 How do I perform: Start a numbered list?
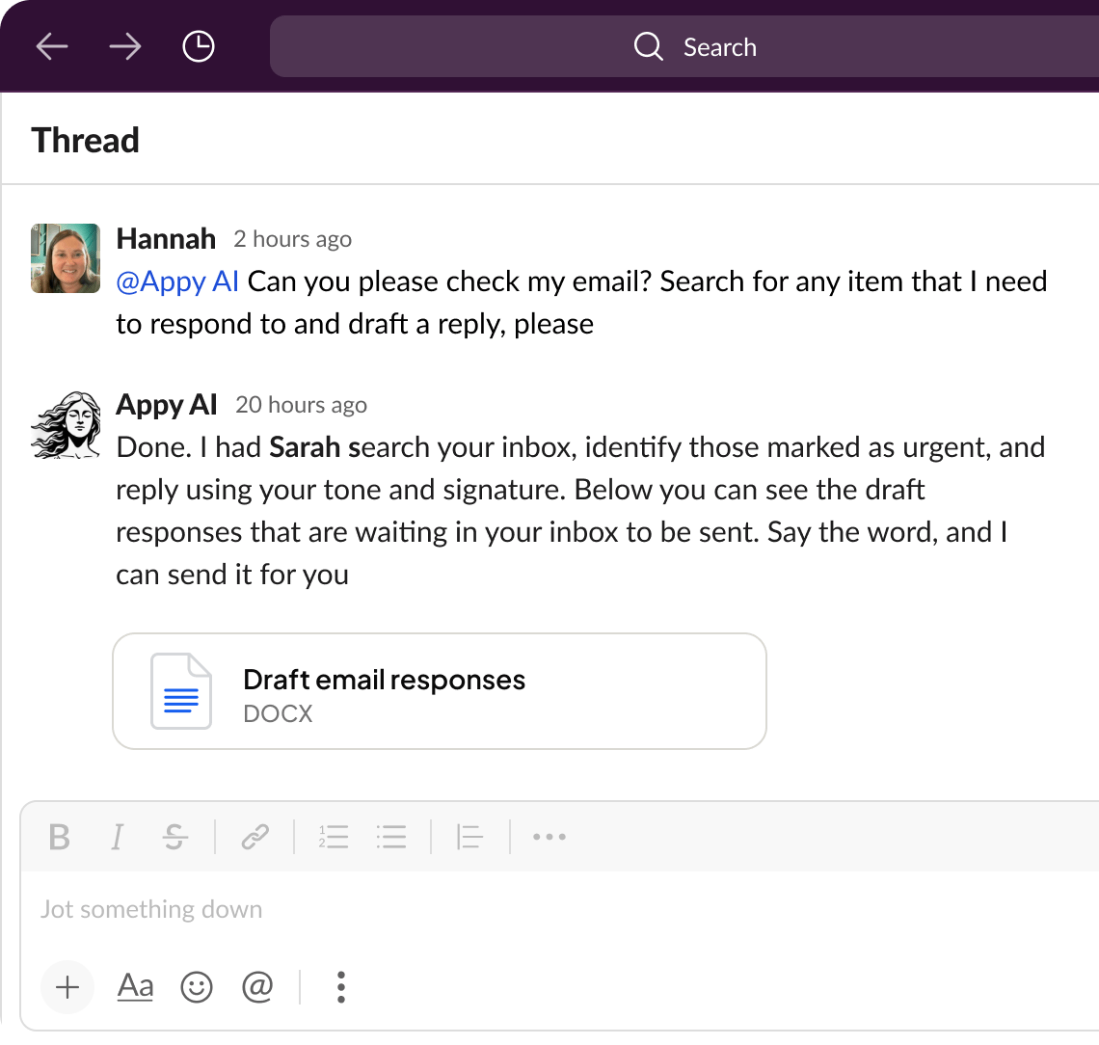tap(334, 837)
